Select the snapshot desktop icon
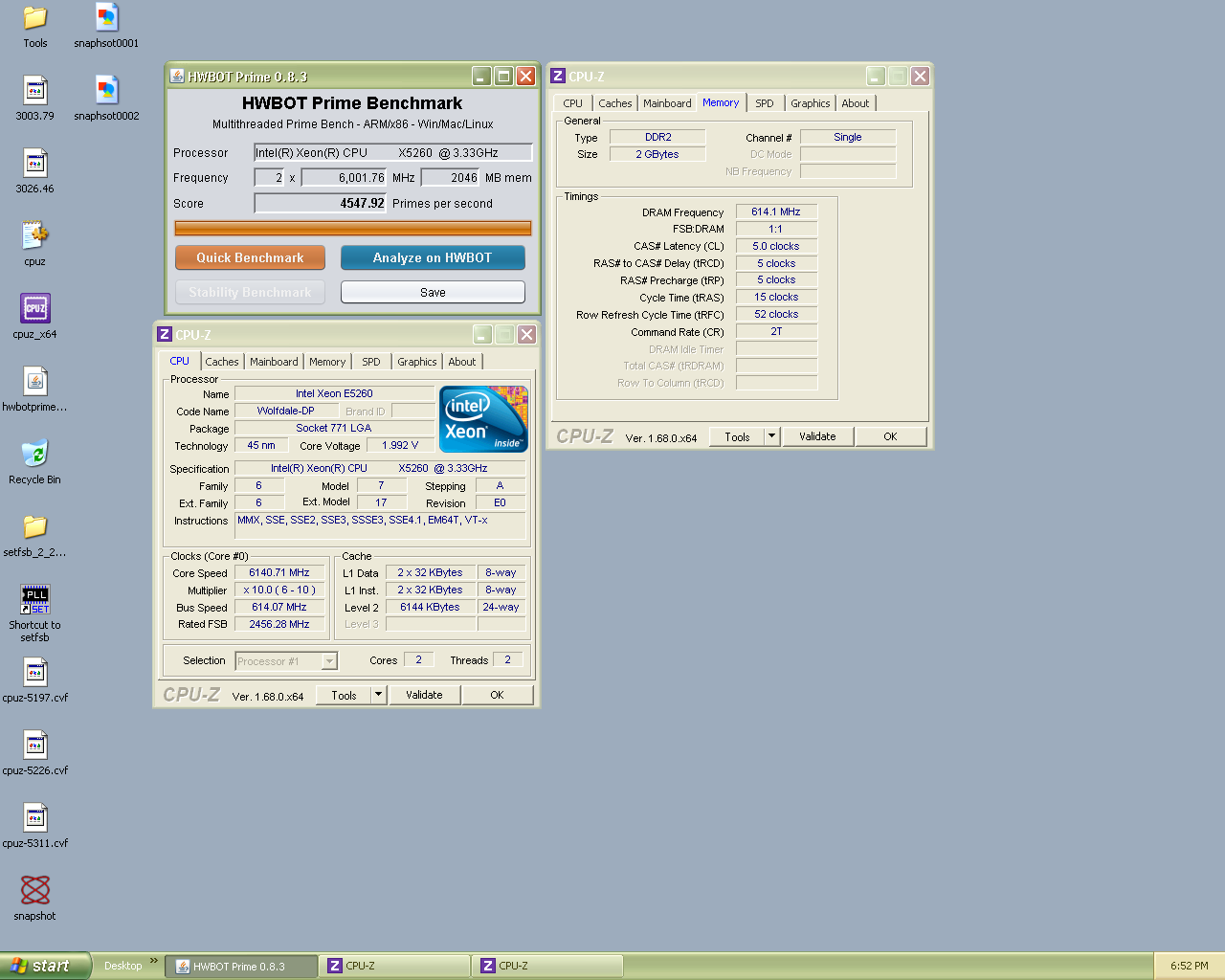This screenshot has height=980, width=1225. coord(35,899)
